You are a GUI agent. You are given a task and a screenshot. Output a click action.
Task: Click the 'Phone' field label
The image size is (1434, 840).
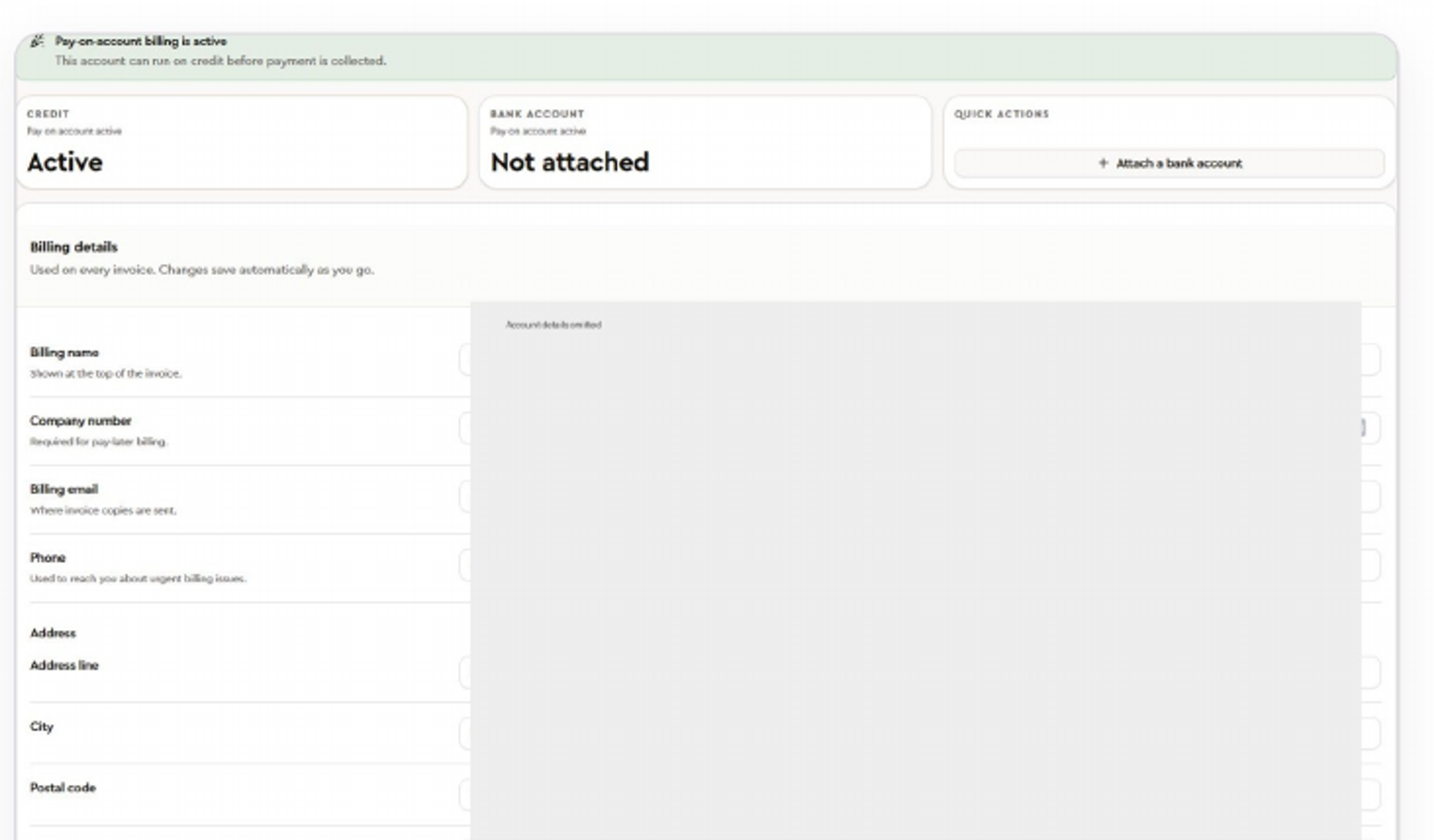(48, 557)
